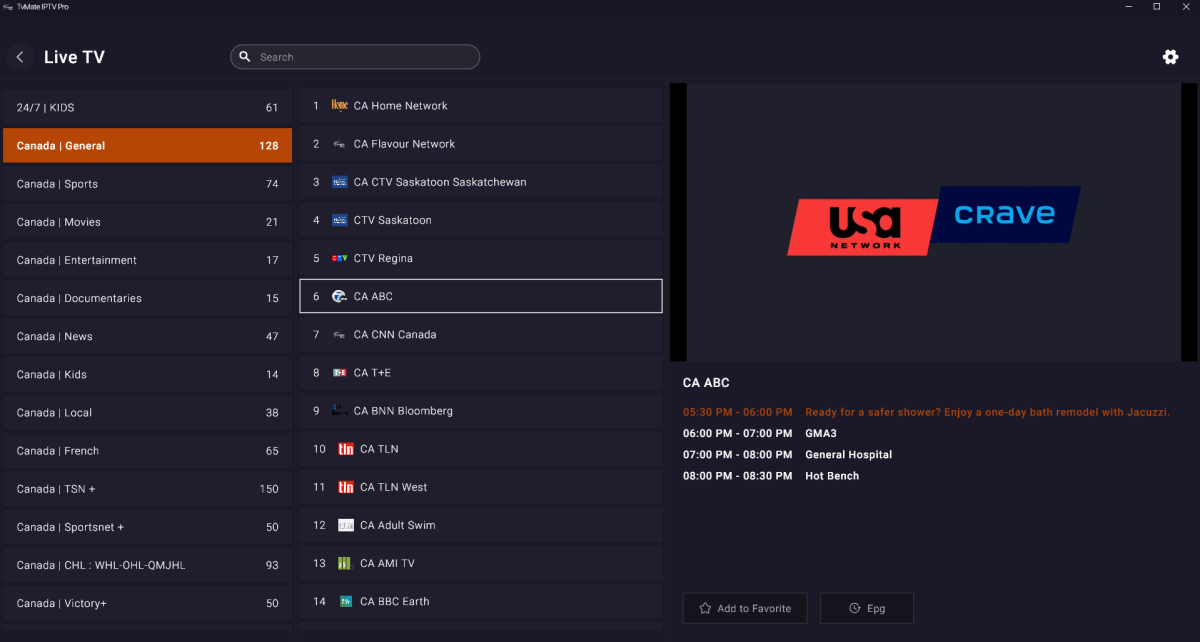Click the search magnifier icon
This screenshot has height=642, width=1200.
pyautogui.click(x=245, y=57)
